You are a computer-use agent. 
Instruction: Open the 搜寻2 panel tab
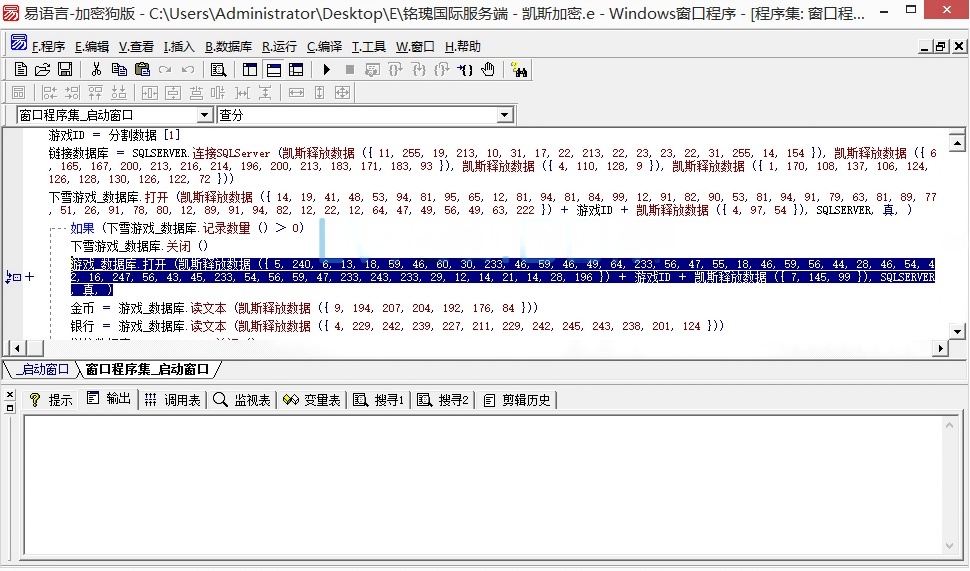coord(443,400)
